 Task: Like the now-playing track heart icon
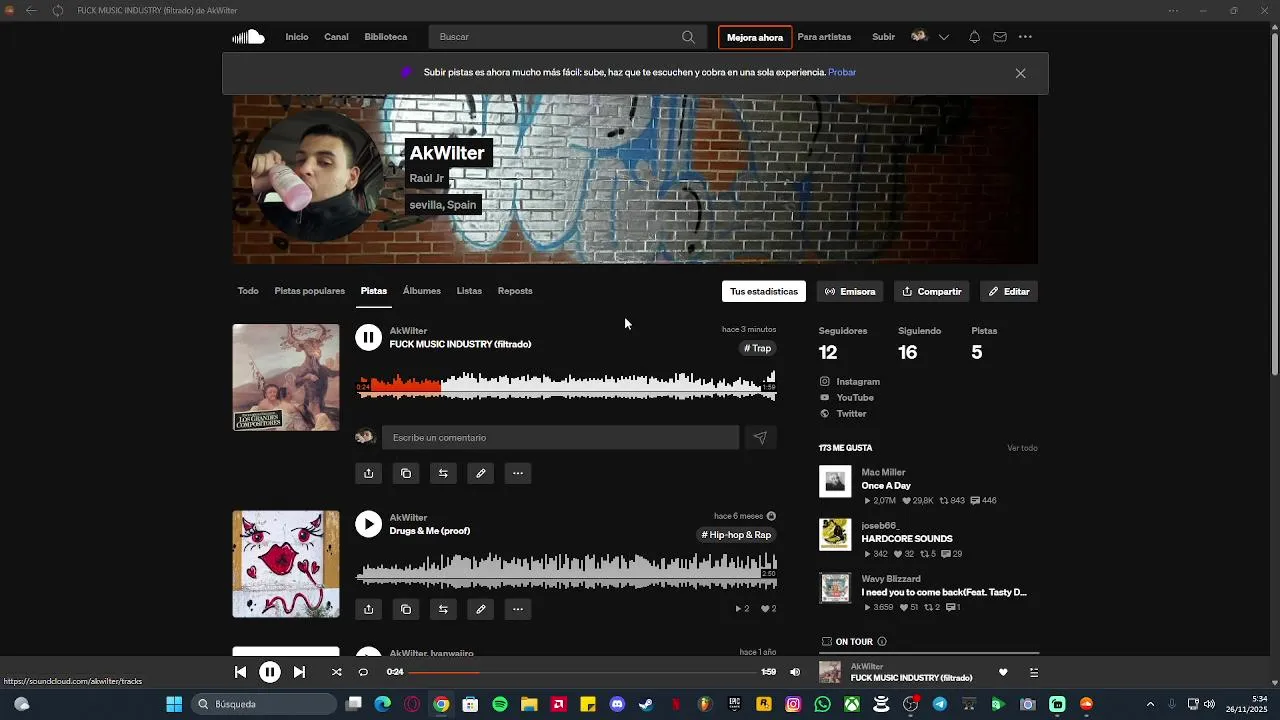[1003, 672]
